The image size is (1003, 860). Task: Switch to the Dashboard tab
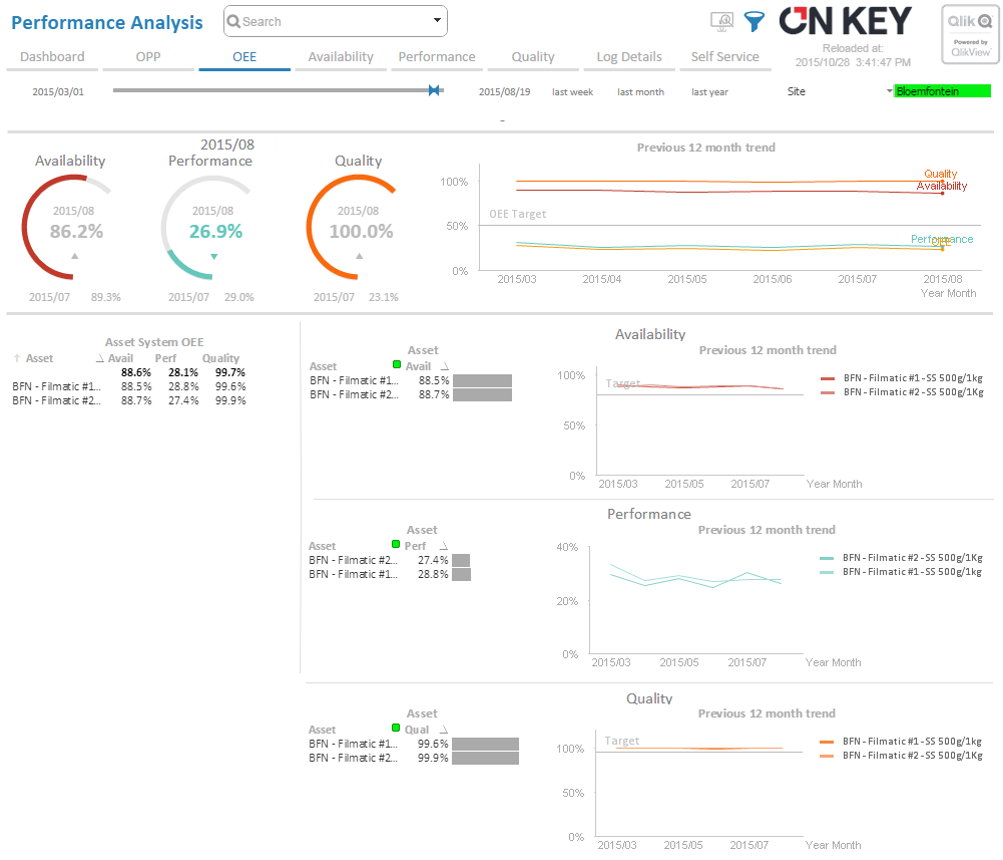52,57
